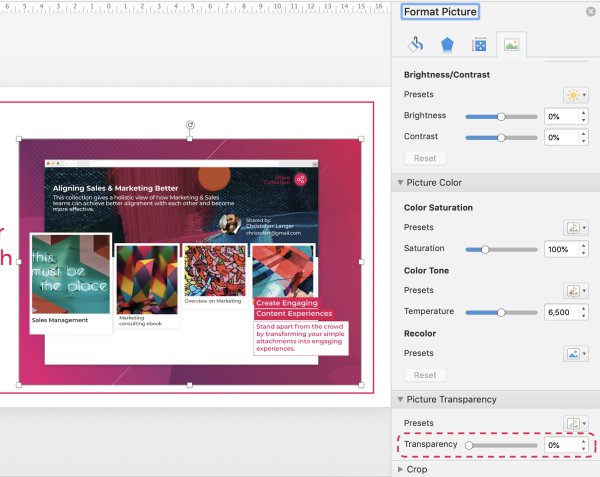The image size is (600, 477).
Task: Click the Transparency percentage field
Action: click(x=561, y=445)
